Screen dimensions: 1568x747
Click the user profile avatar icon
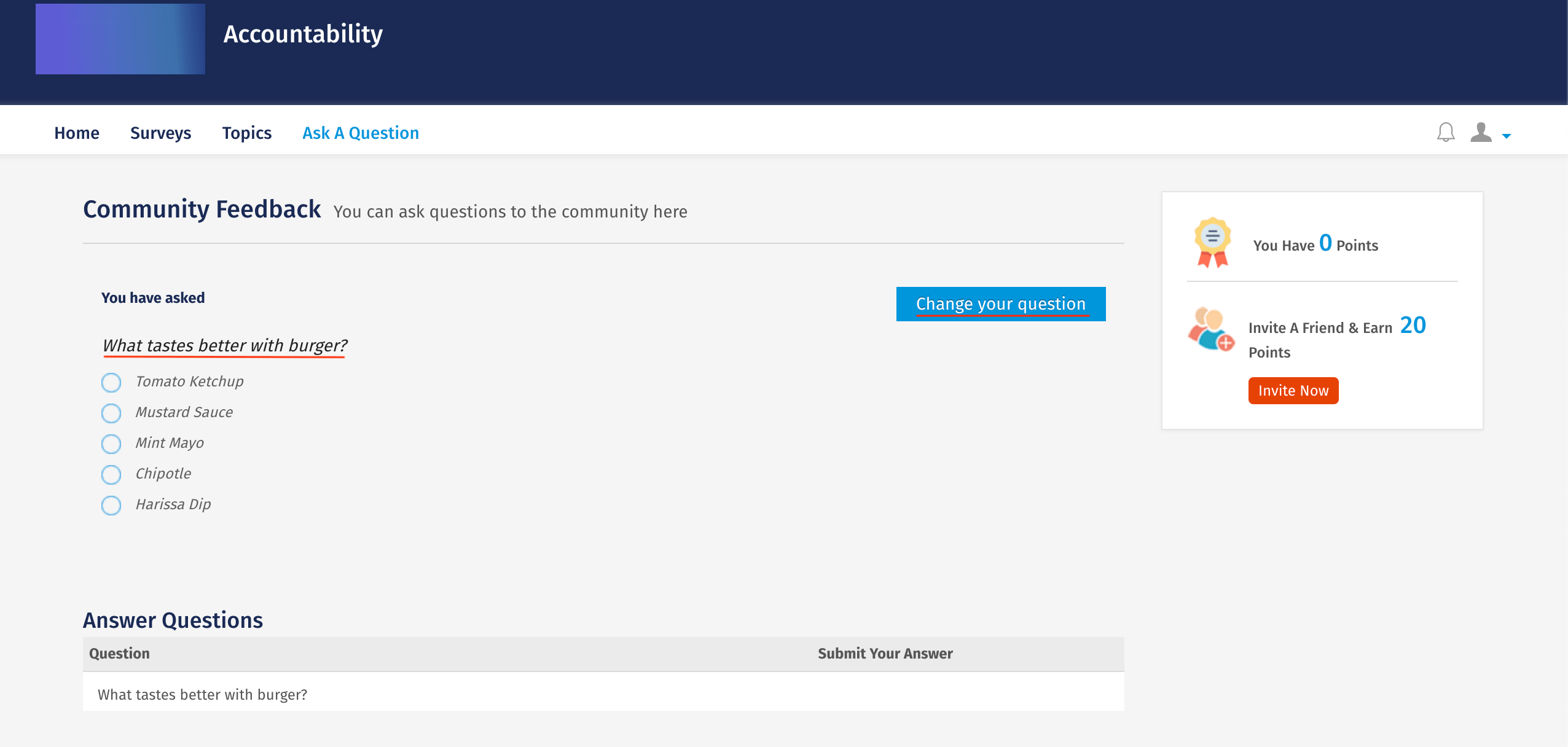(x=1481, y=131)
